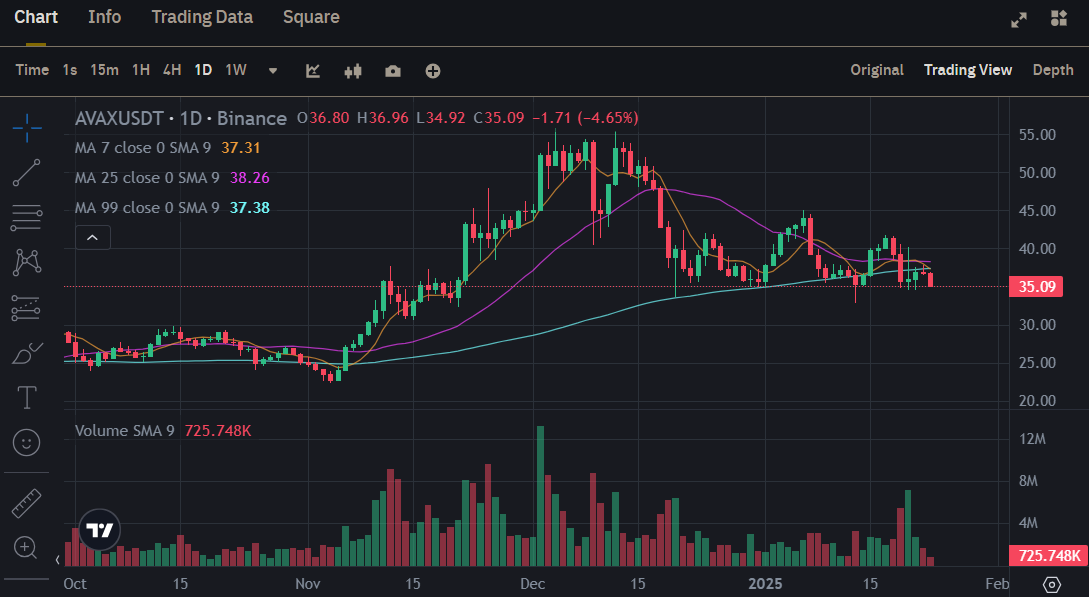
Task: Click the 37.38 MA 99 value
Action: (x=249, y=208)
